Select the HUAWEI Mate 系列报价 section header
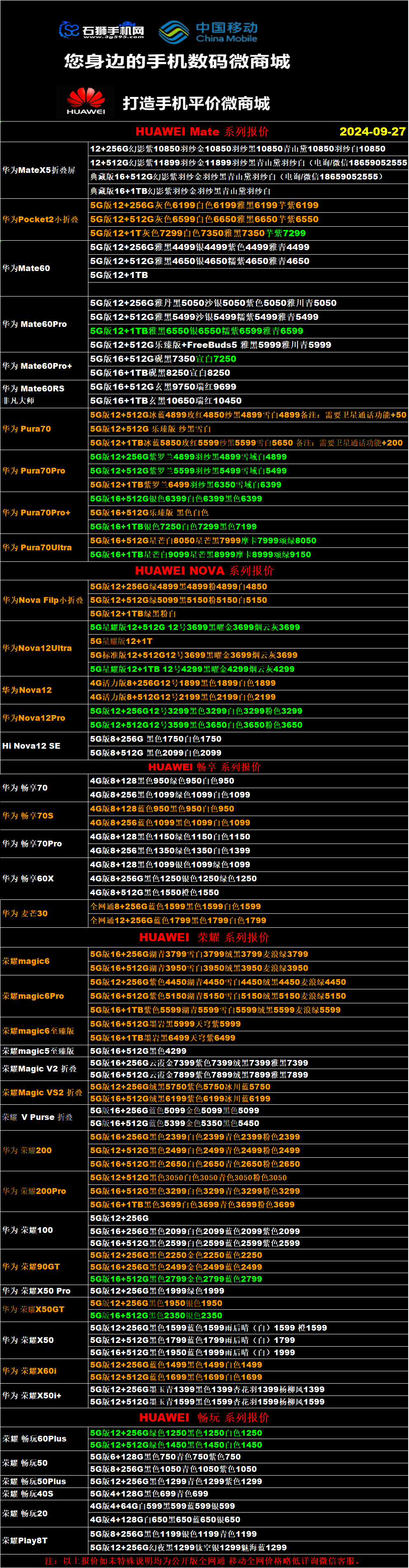 click(202, 131)
